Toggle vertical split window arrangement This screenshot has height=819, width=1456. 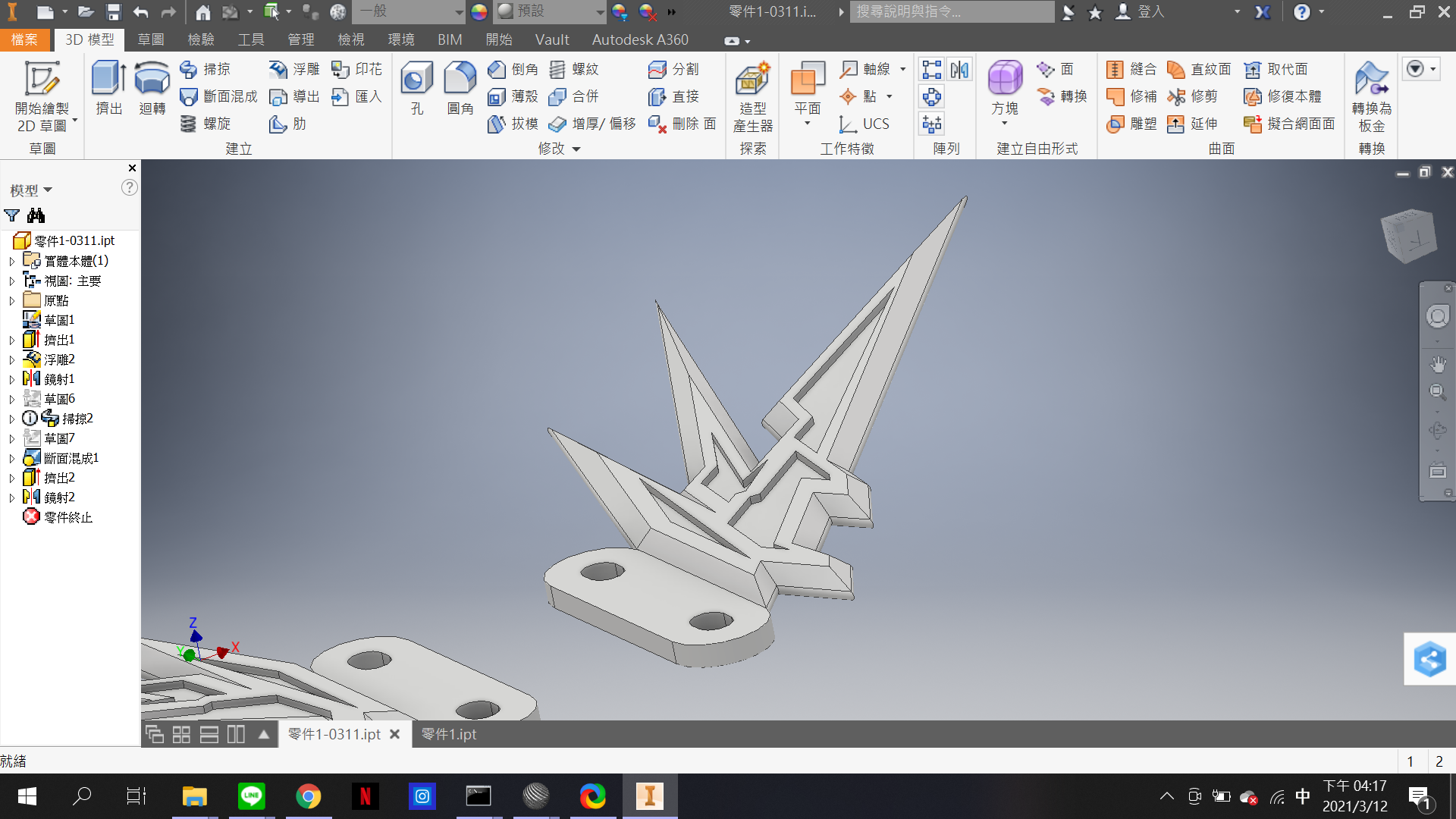236,734
